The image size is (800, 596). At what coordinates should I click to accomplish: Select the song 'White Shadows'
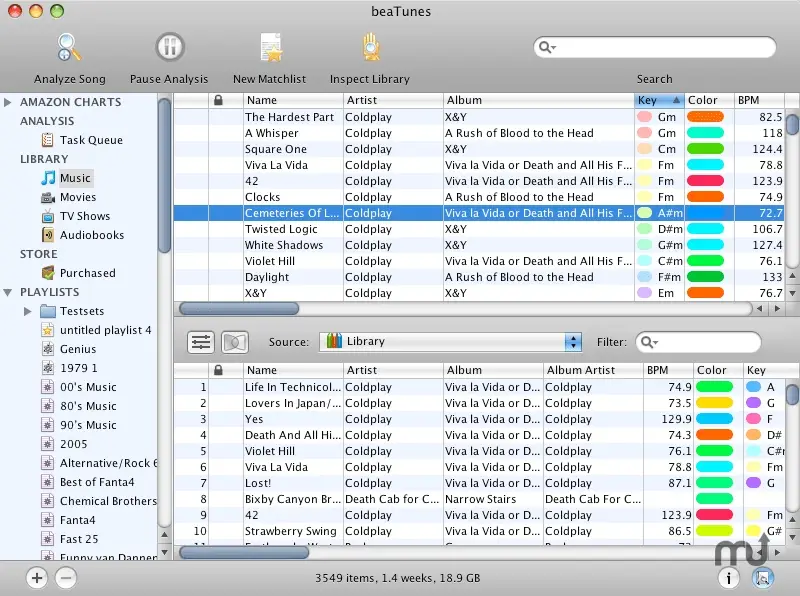click(479, 245)
